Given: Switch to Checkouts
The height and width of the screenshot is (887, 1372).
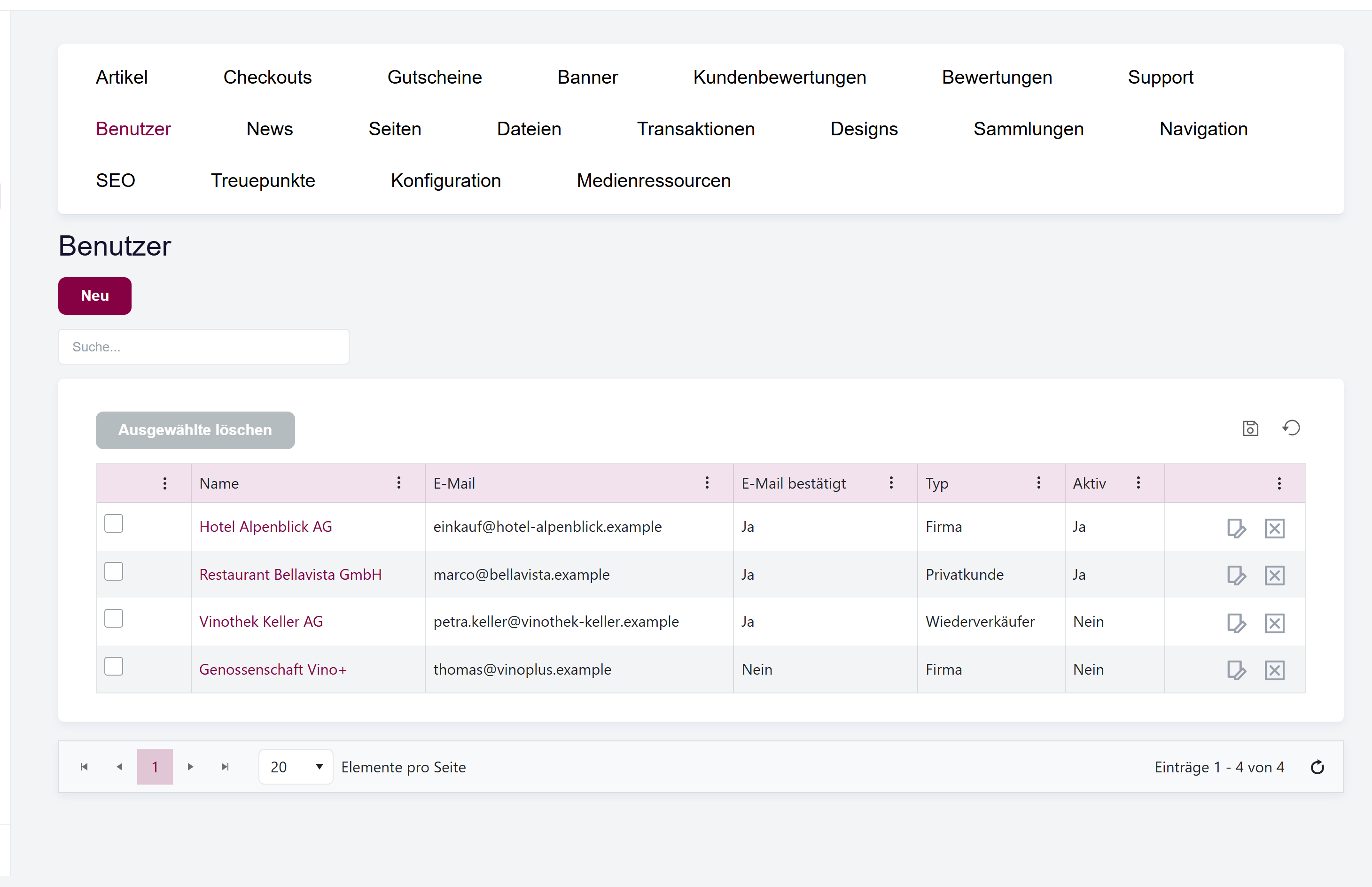Looking at the screenshot, I should (x=267, y=77).
